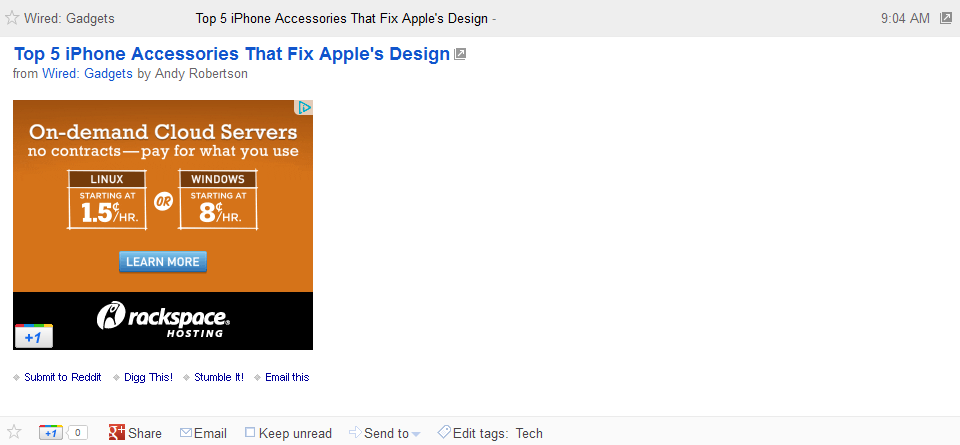Expand the Send to dropdown
960x445 pixels.
click(x=384, y=433)
